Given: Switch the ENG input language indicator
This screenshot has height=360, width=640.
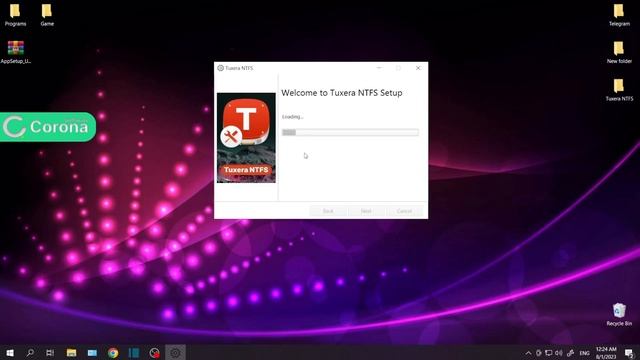Looking at the screenshot, I should [x=584, y=353].
